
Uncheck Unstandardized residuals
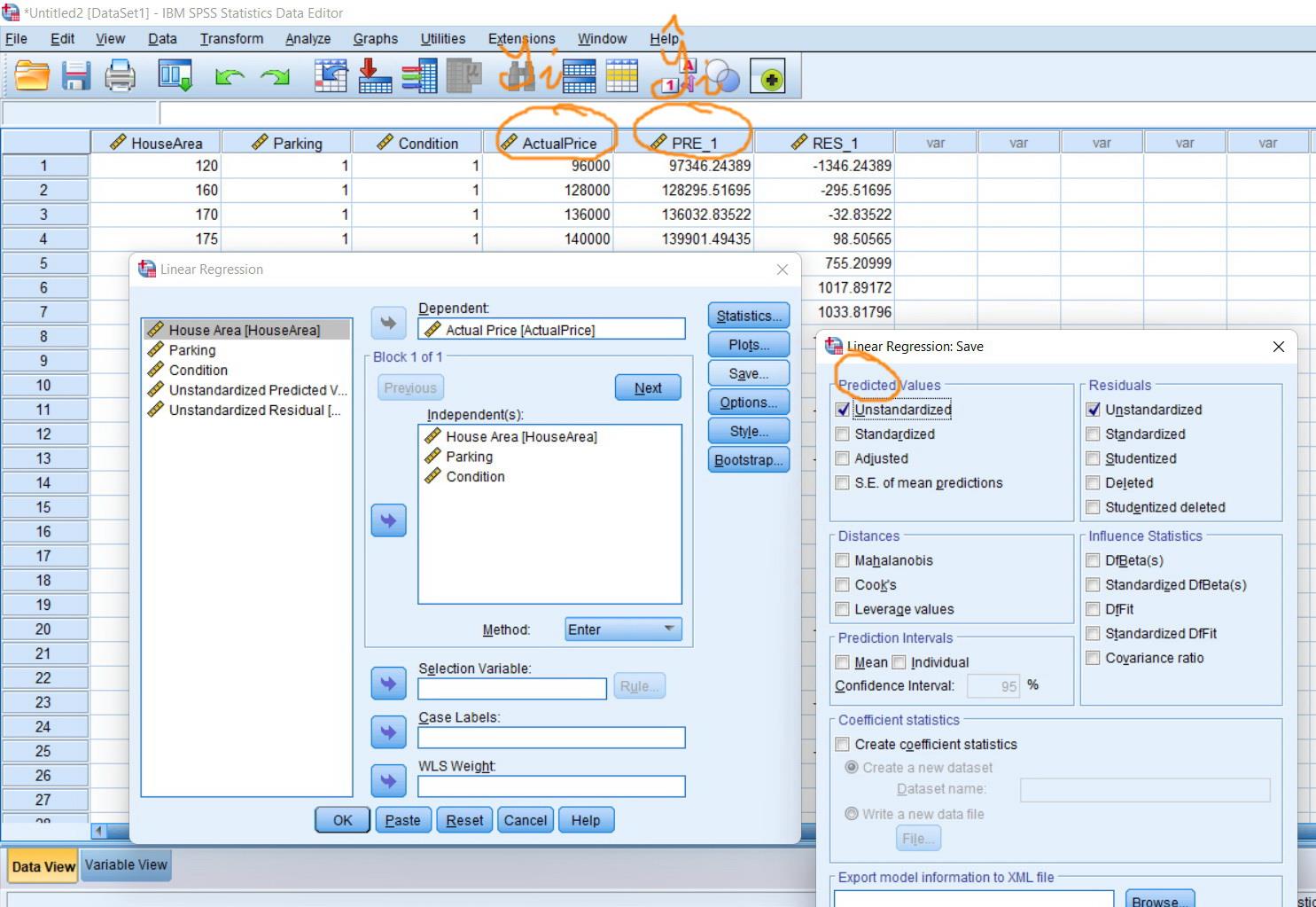click(x=1094, y=409)
